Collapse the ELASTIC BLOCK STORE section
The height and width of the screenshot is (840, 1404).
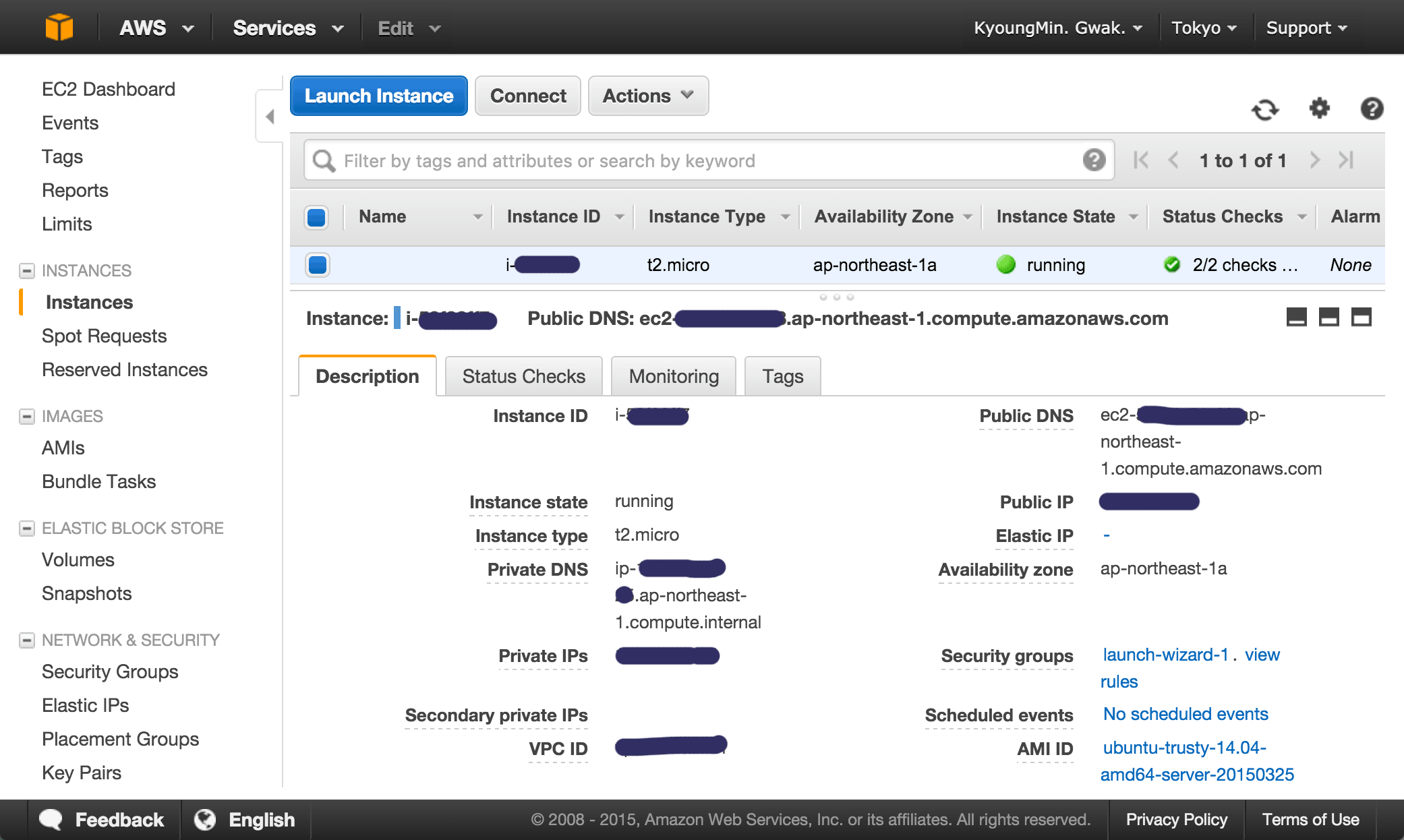tap(27, 529)
